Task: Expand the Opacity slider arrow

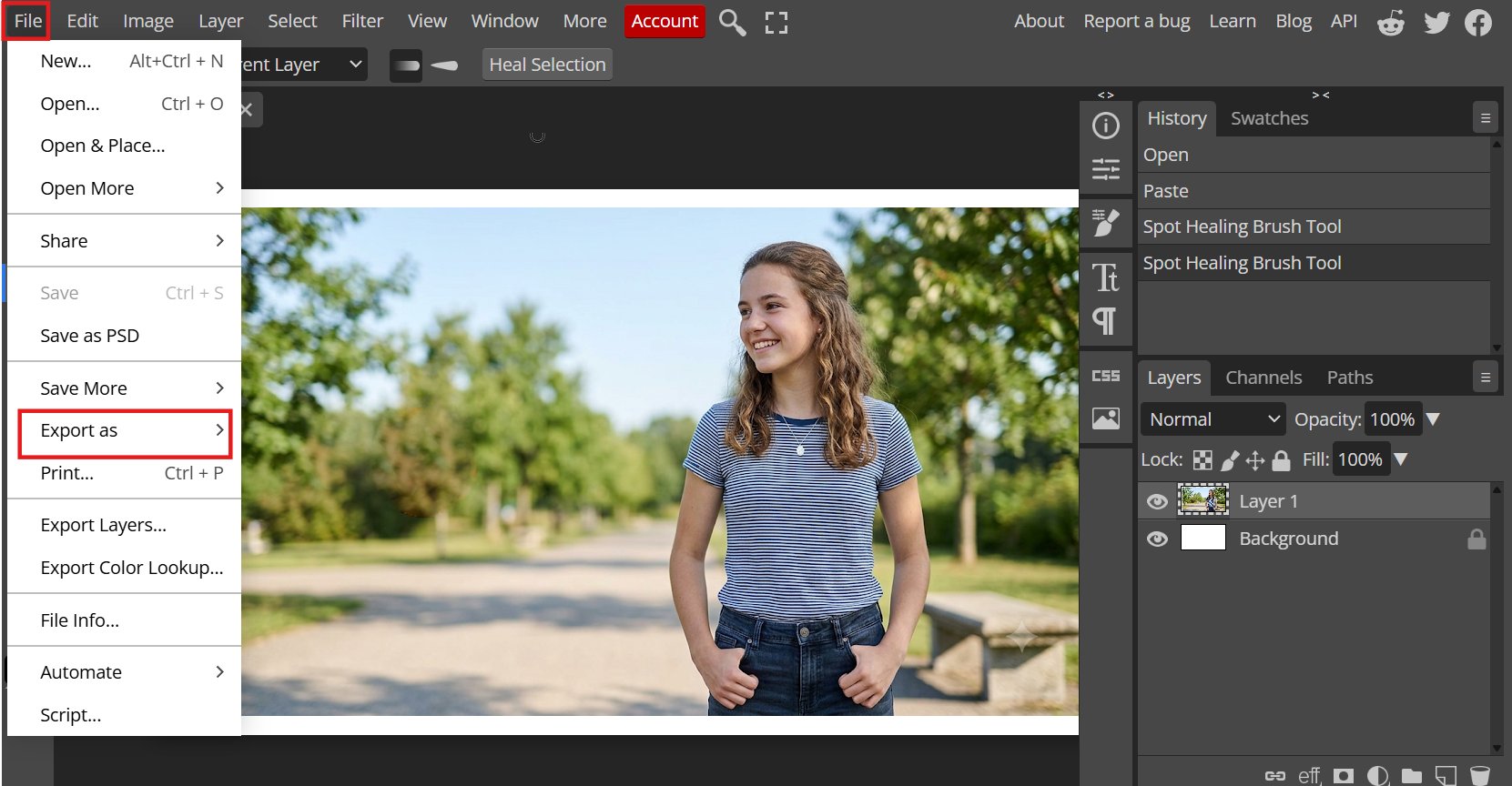Action: (1433, 419)
